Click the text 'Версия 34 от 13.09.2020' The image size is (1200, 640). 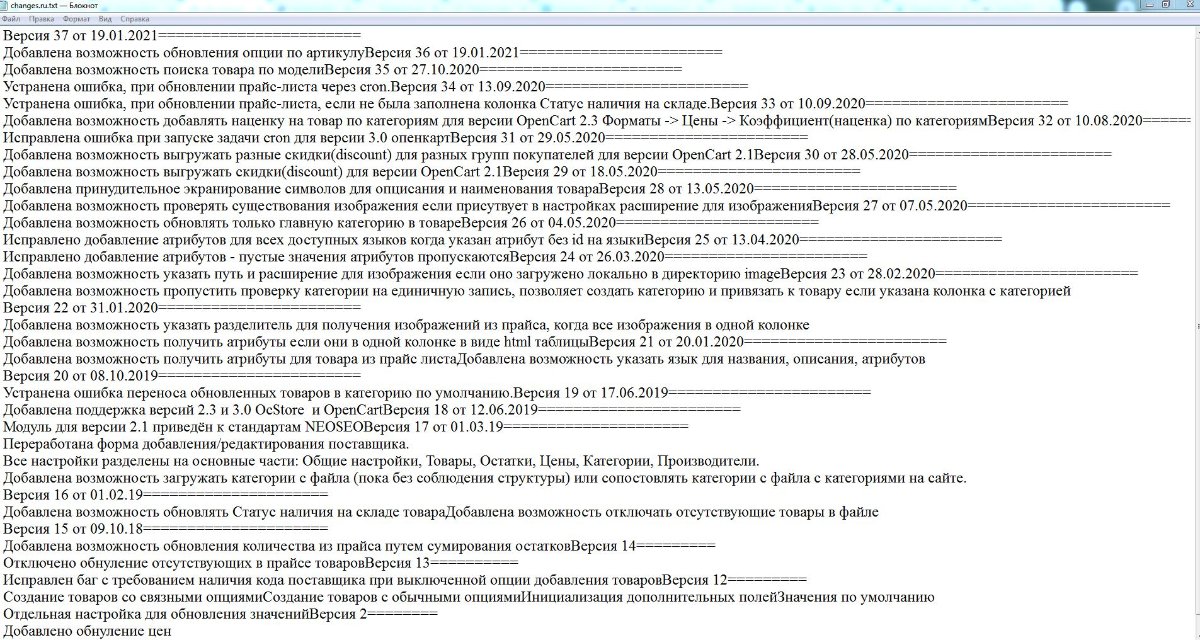click(x=470, y=86)
